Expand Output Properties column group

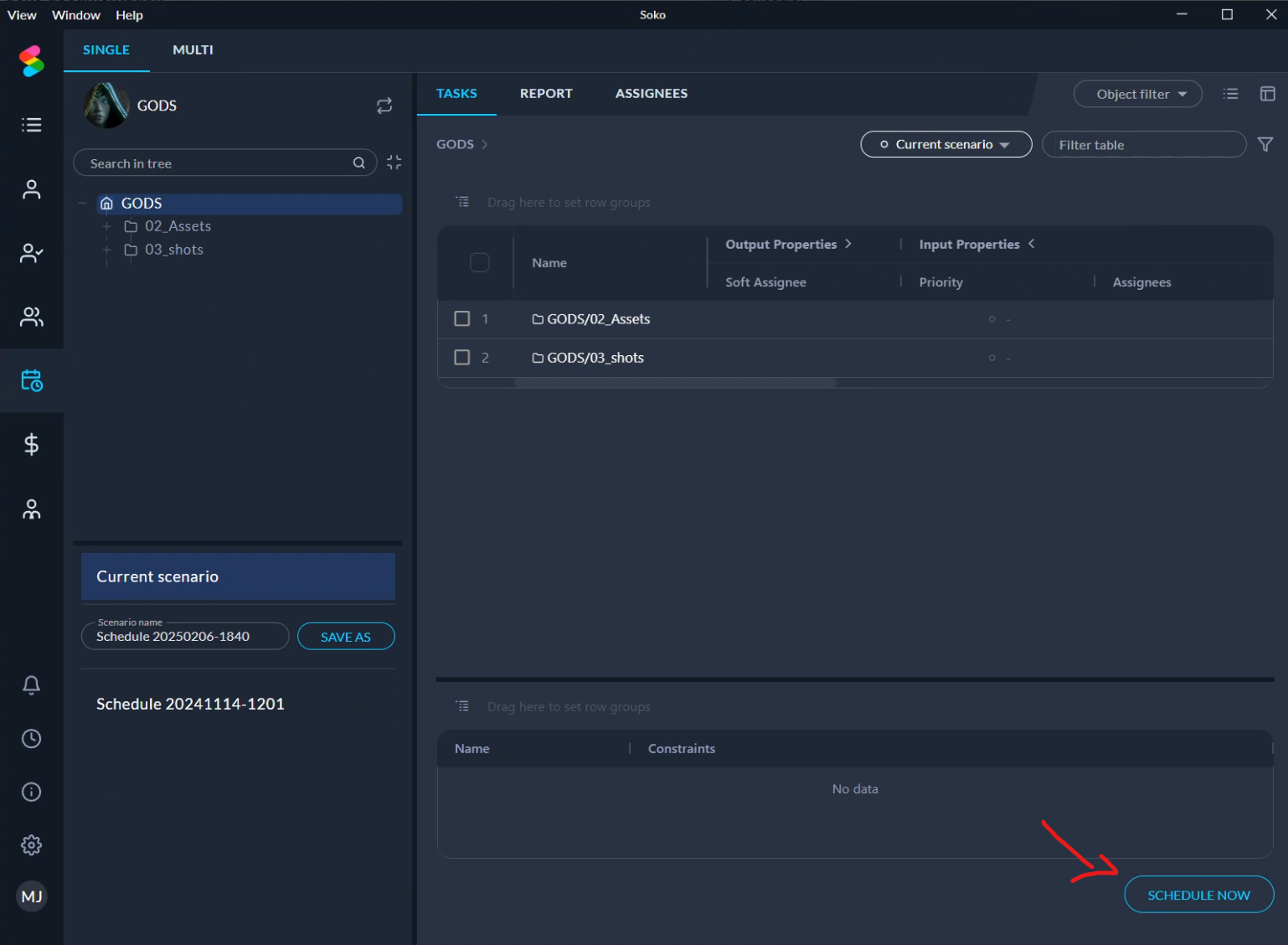tap(848, 244)
